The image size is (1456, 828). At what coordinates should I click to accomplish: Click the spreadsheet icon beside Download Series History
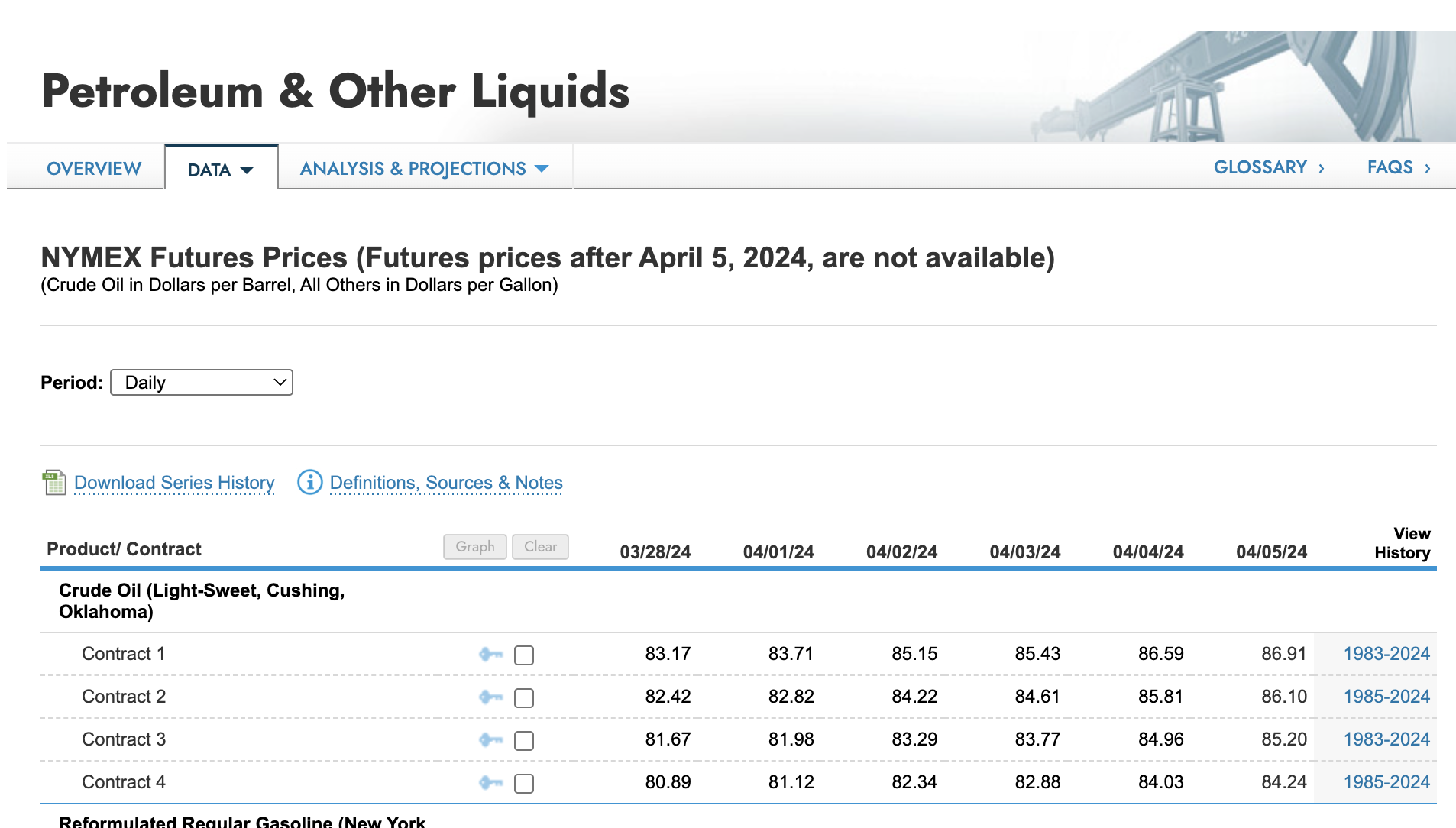coord(54,483)
